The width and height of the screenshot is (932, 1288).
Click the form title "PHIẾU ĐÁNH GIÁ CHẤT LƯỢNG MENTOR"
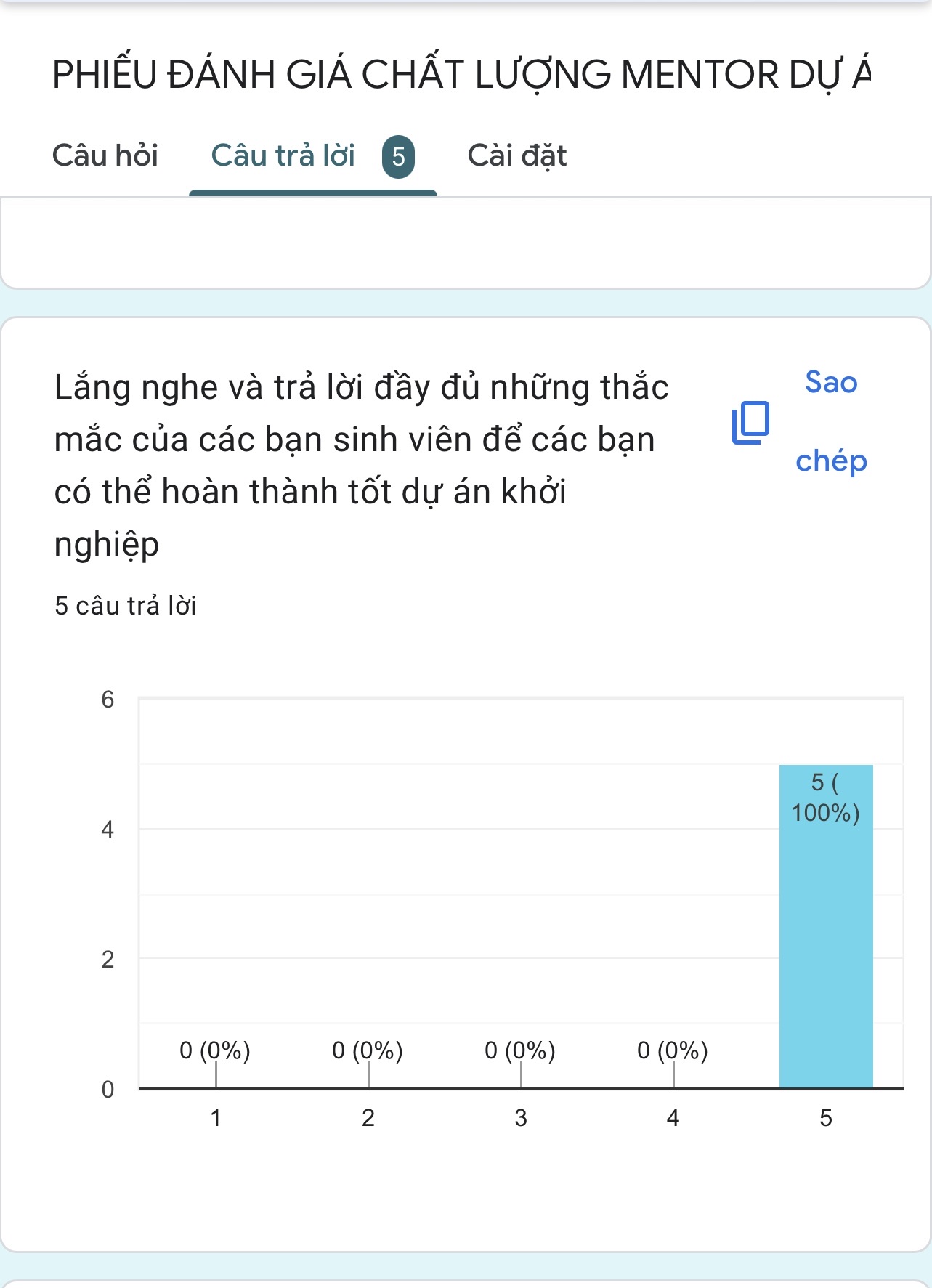coord(461,75)
